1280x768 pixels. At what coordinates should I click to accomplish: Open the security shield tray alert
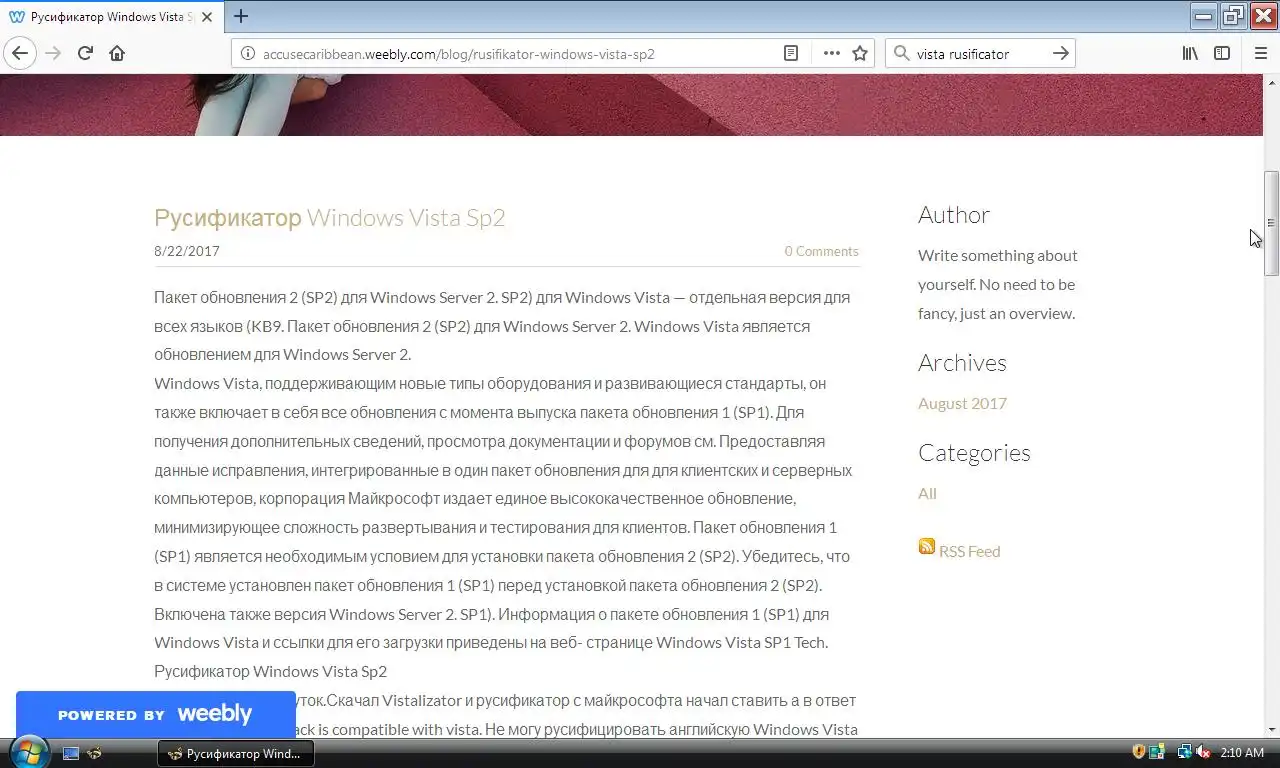(x=1138, y=752)
